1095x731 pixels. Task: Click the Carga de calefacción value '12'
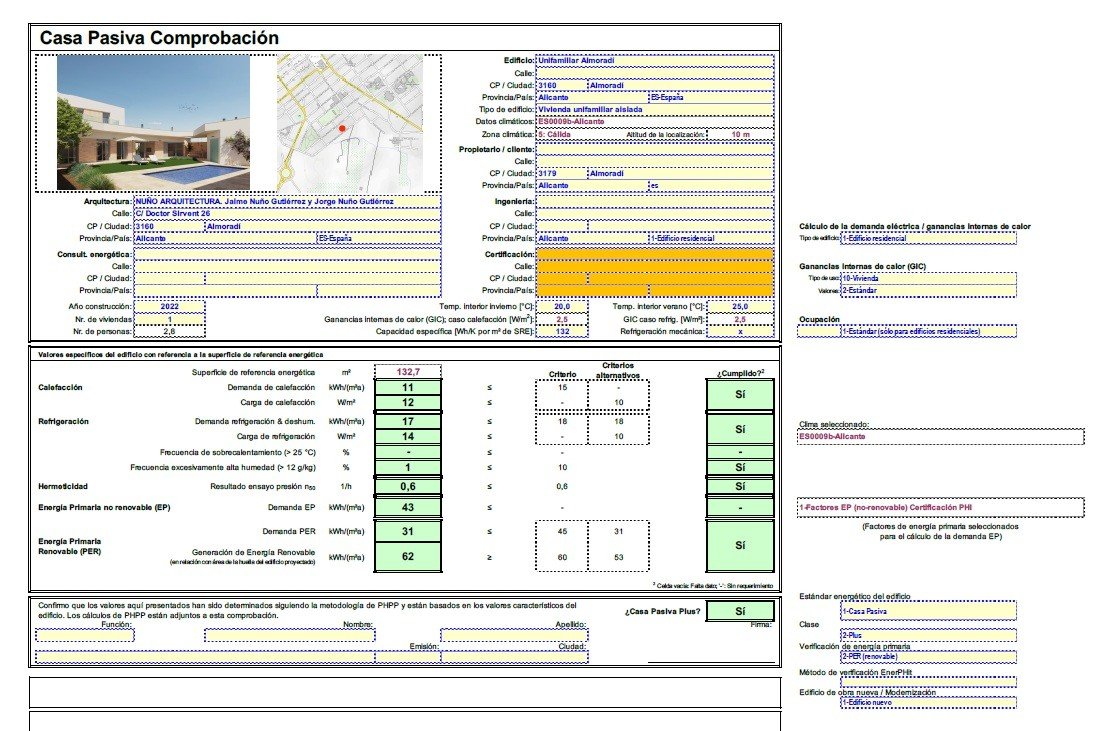[408, 403]
